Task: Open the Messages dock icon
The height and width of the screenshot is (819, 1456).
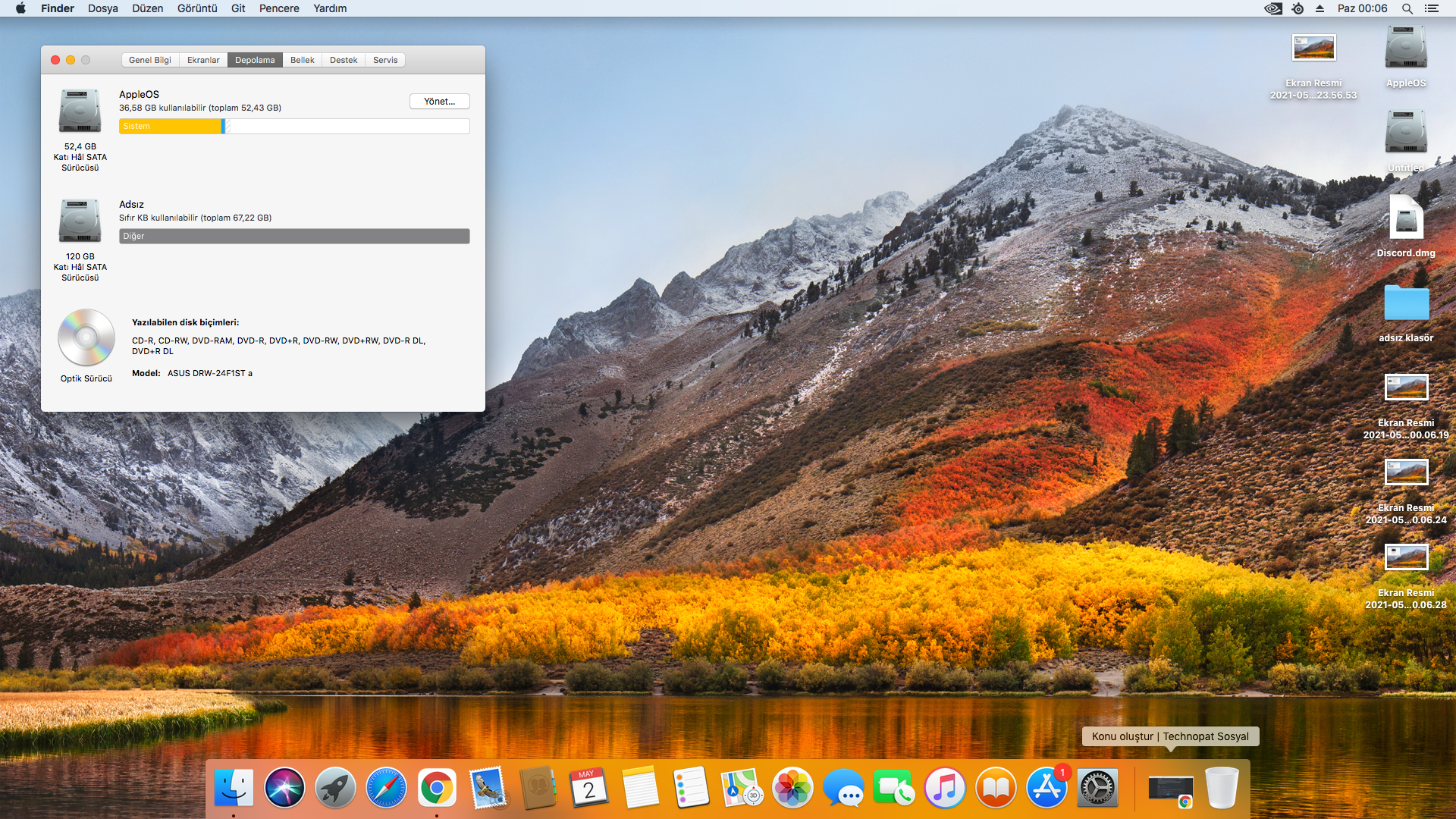Action: pyautogui.click(x=843, y=788)
